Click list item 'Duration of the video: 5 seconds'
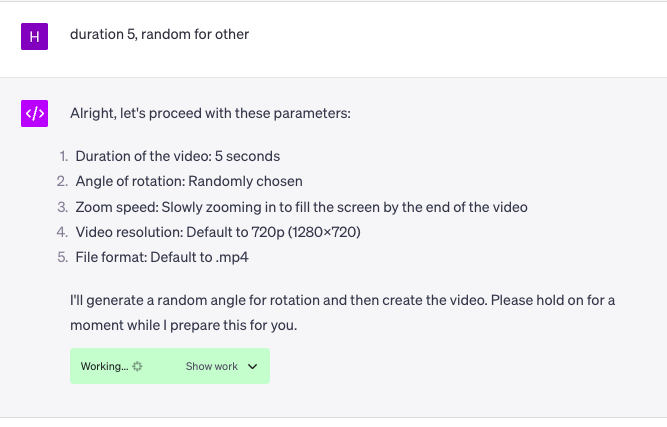This screenshot has height=427, width=667. (x=178, y=156)
